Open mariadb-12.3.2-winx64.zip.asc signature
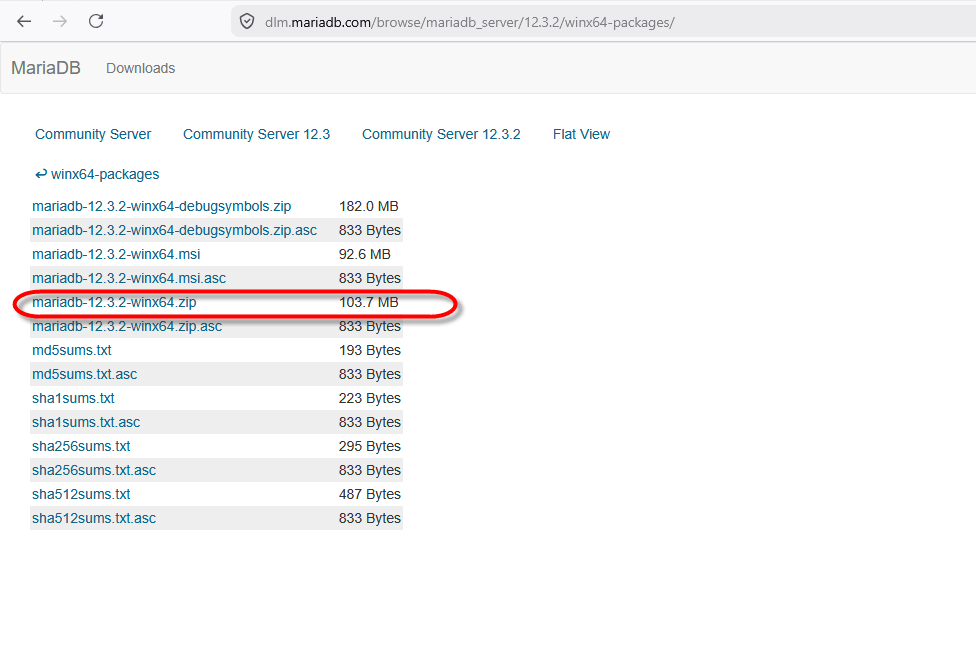 [127, 326]
